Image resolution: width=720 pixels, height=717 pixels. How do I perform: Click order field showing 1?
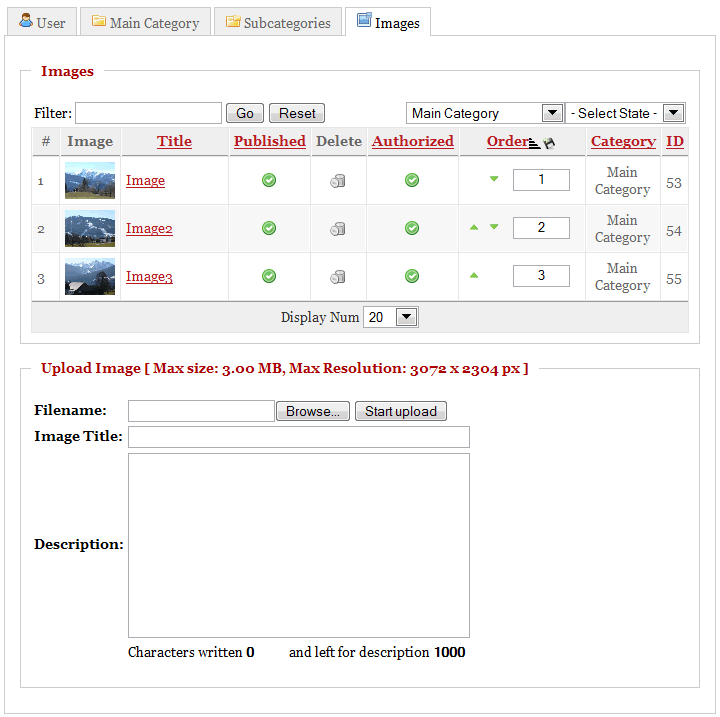(541, 180)
